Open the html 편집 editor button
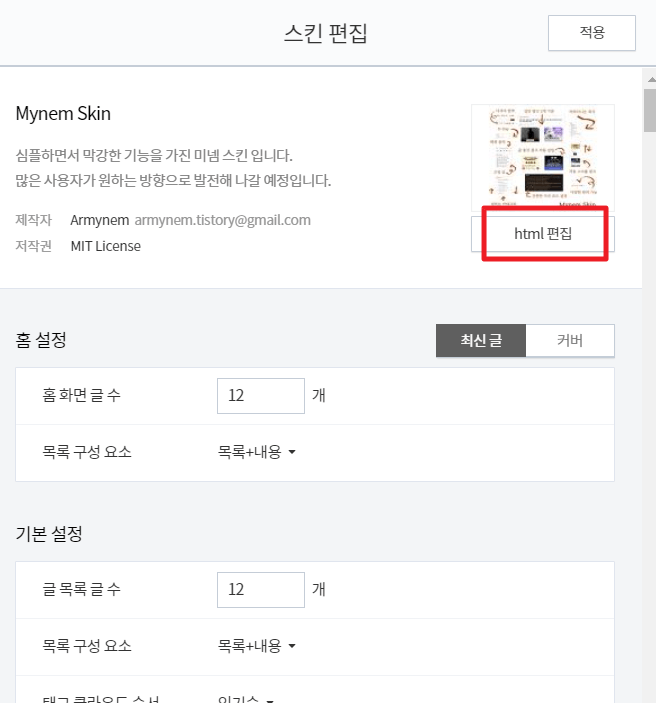The image size is (656, 703). pyautogui.click(x=543, y=234)
